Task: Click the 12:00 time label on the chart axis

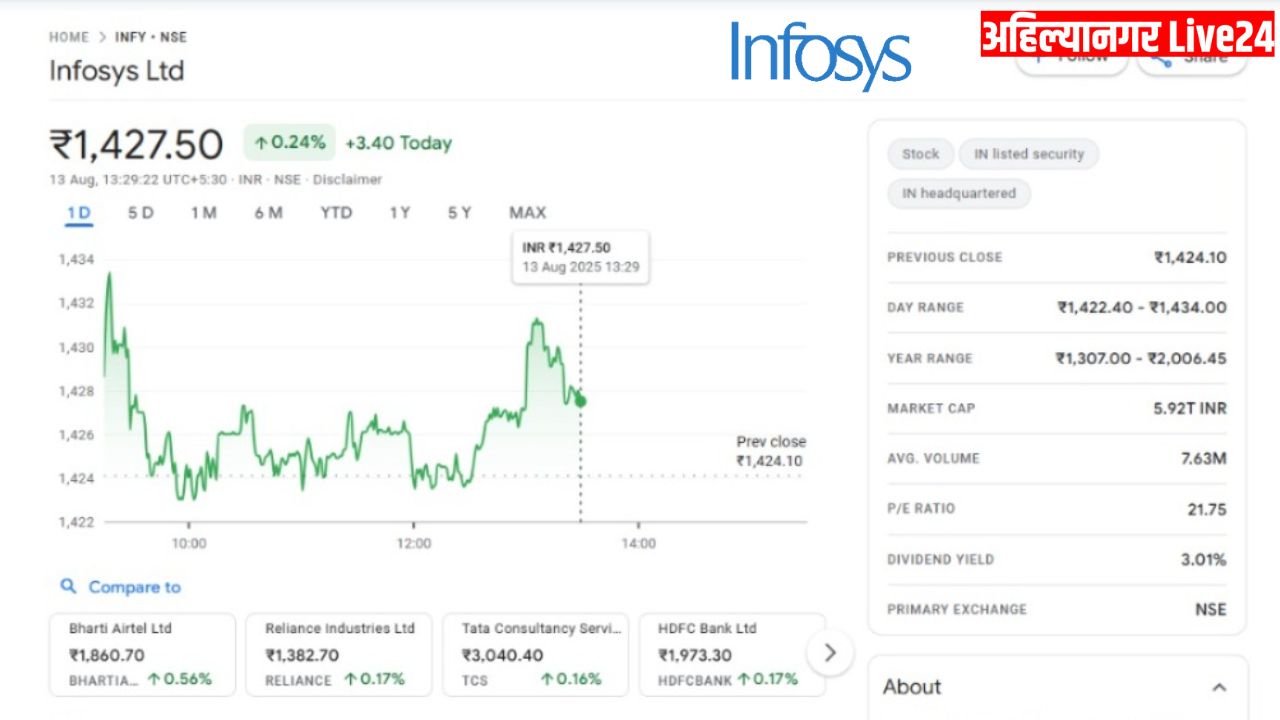Action: click(414, 543)
